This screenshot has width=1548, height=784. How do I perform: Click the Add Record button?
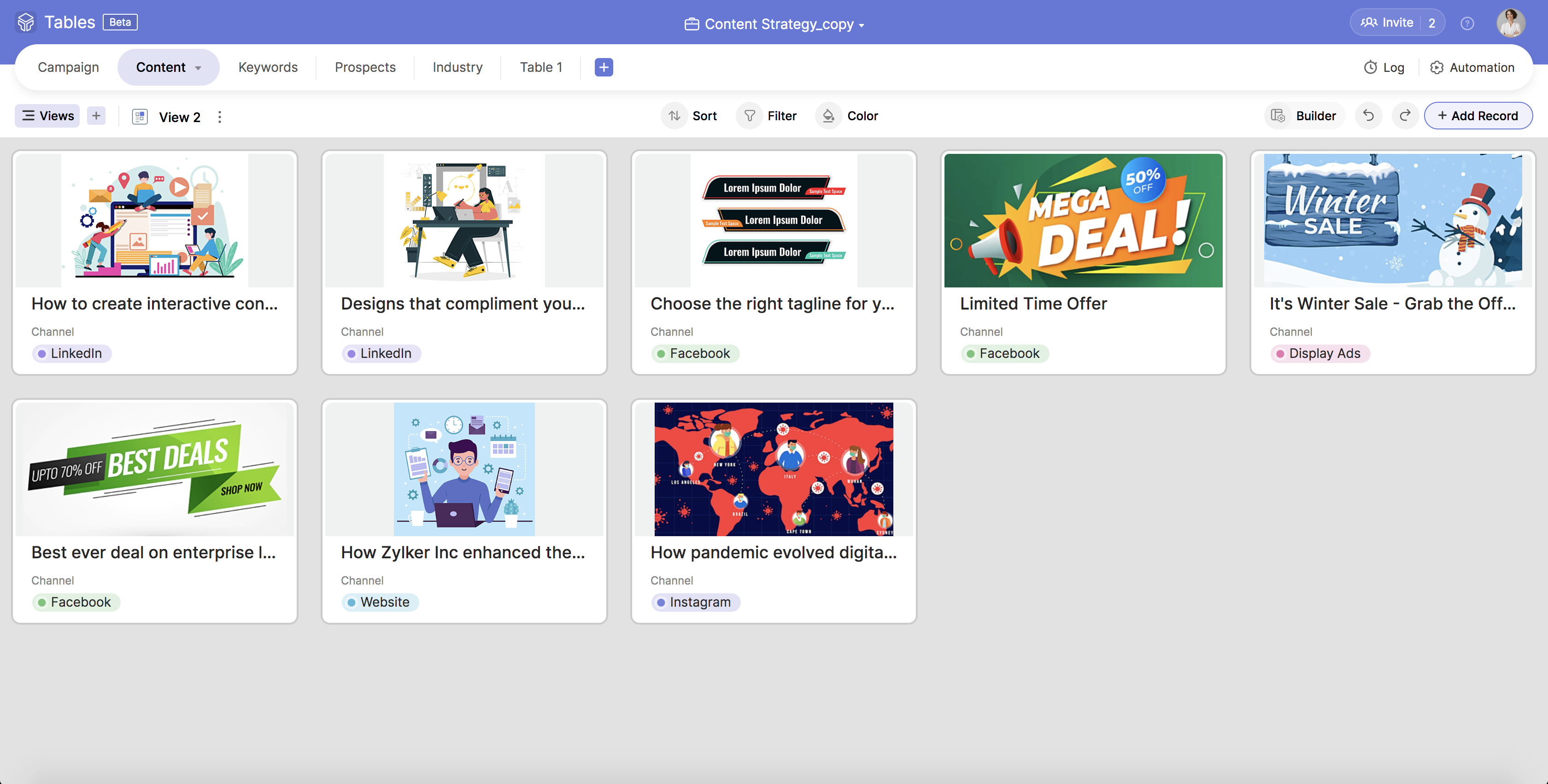[x=1478, y=115]
